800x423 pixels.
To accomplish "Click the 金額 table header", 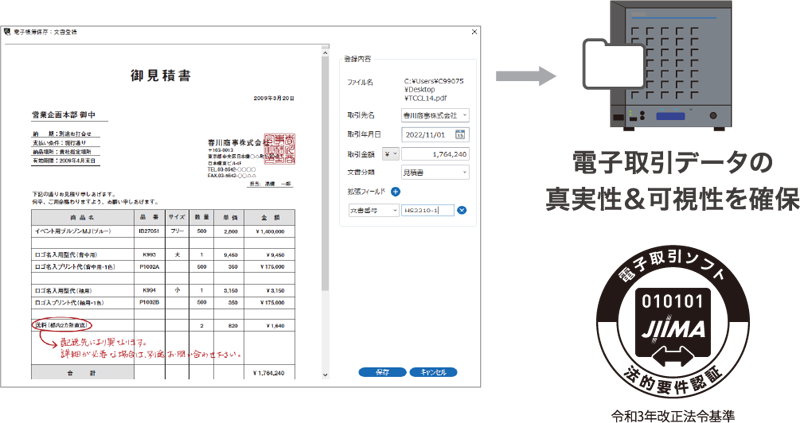I will 270,217.
